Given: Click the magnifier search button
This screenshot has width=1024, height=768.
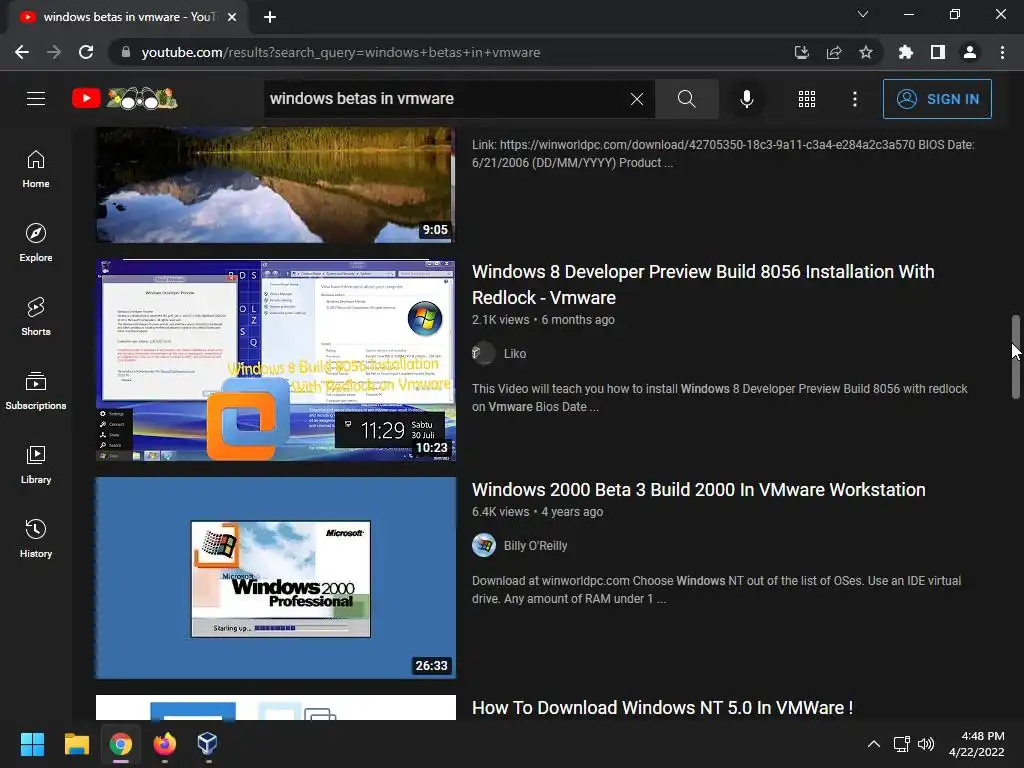Looking at the screenshot, I should [x=686, y=99].
